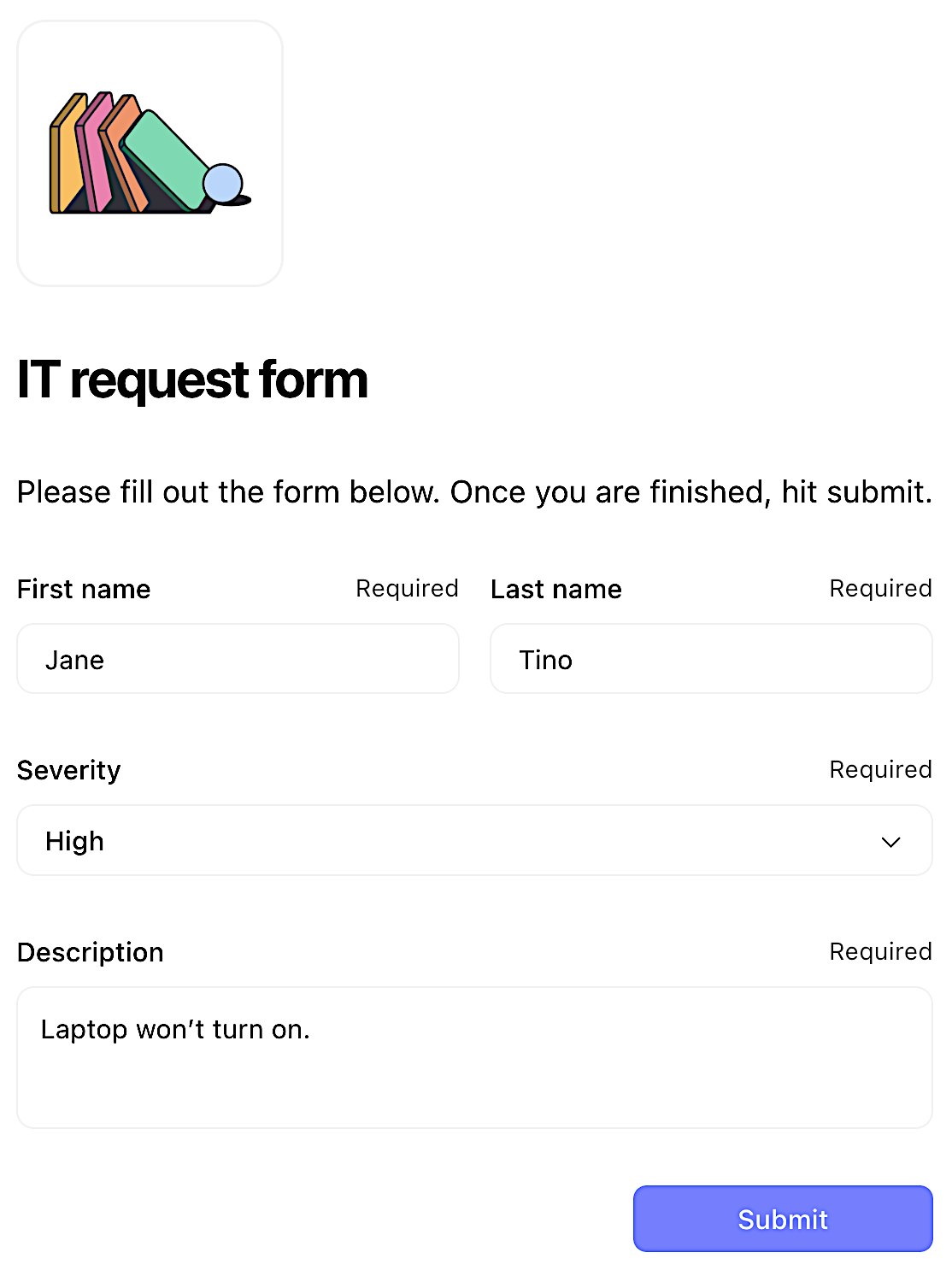Click the Required tag beside Description
Viewport: 952px width, 1270px height.
880,951
